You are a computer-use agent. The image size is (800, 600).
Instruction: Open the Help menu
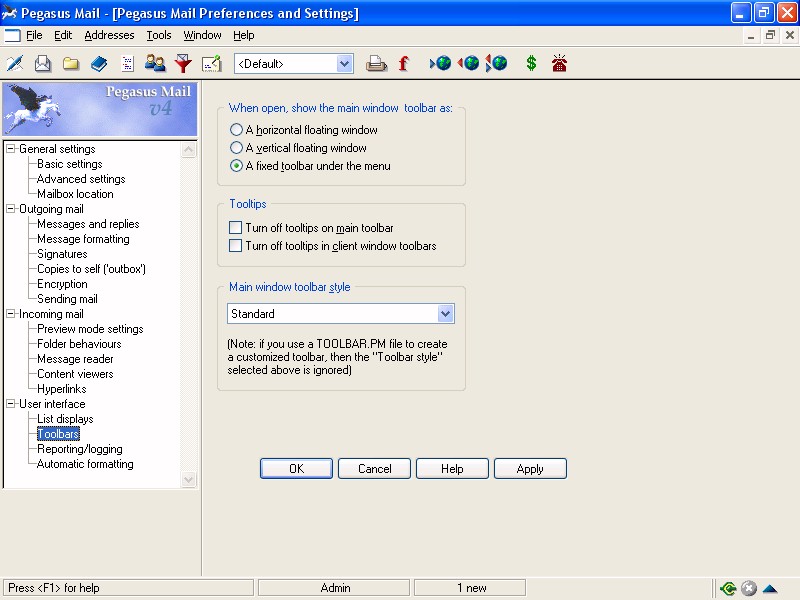[243, 35]
